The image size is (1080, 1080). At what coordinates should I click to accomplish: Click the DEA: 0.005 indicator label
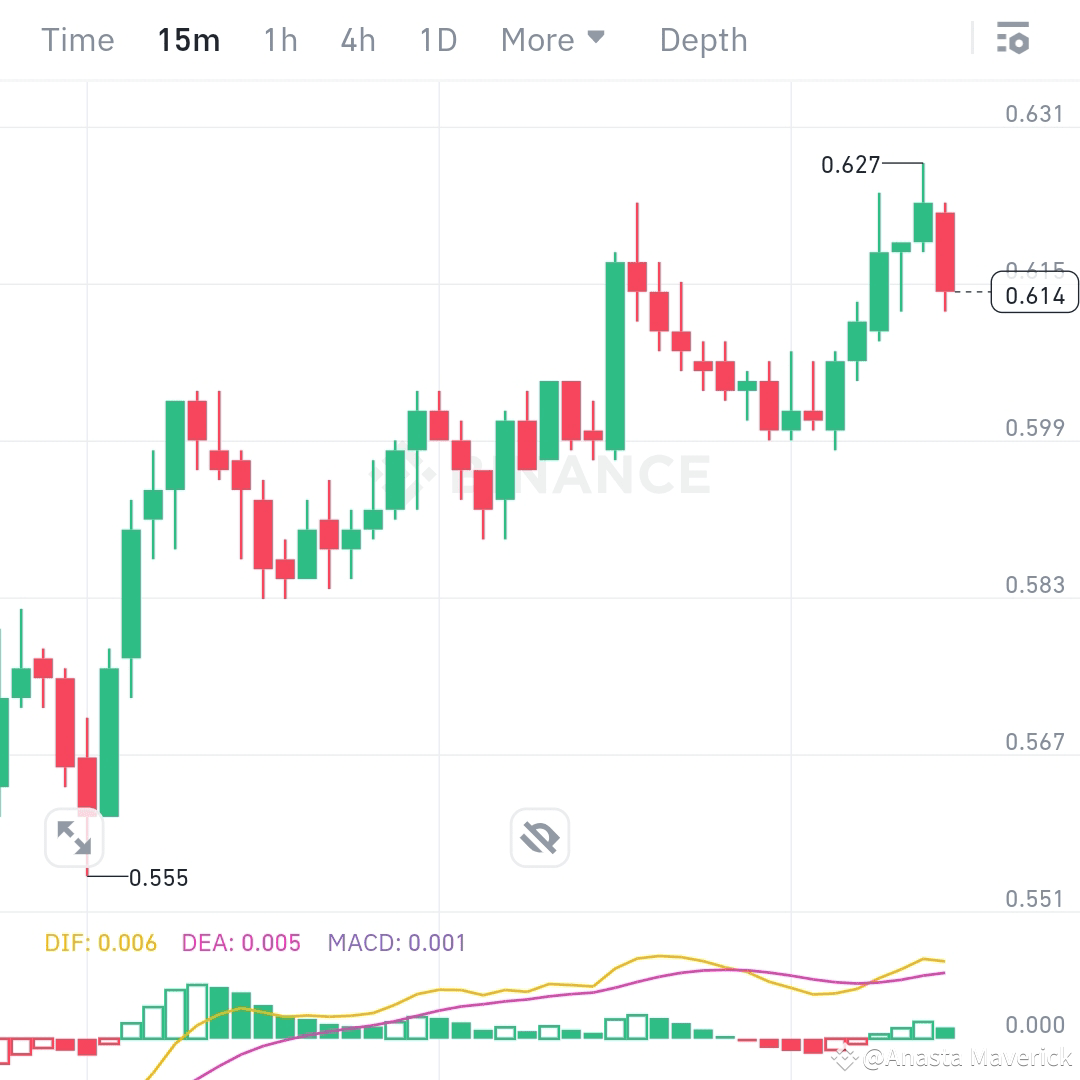click(240, 942)
